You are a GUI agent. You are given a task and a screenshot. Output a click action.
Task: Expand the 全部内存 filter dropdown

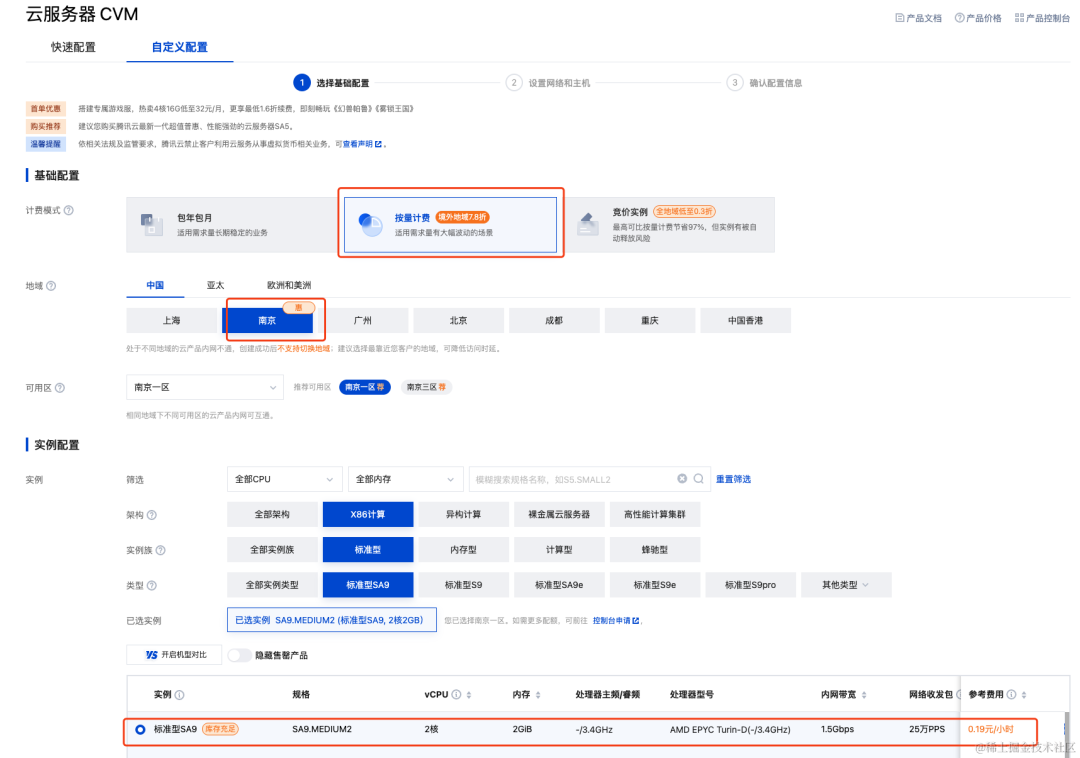pyautogui.click(x=405, y=479)
